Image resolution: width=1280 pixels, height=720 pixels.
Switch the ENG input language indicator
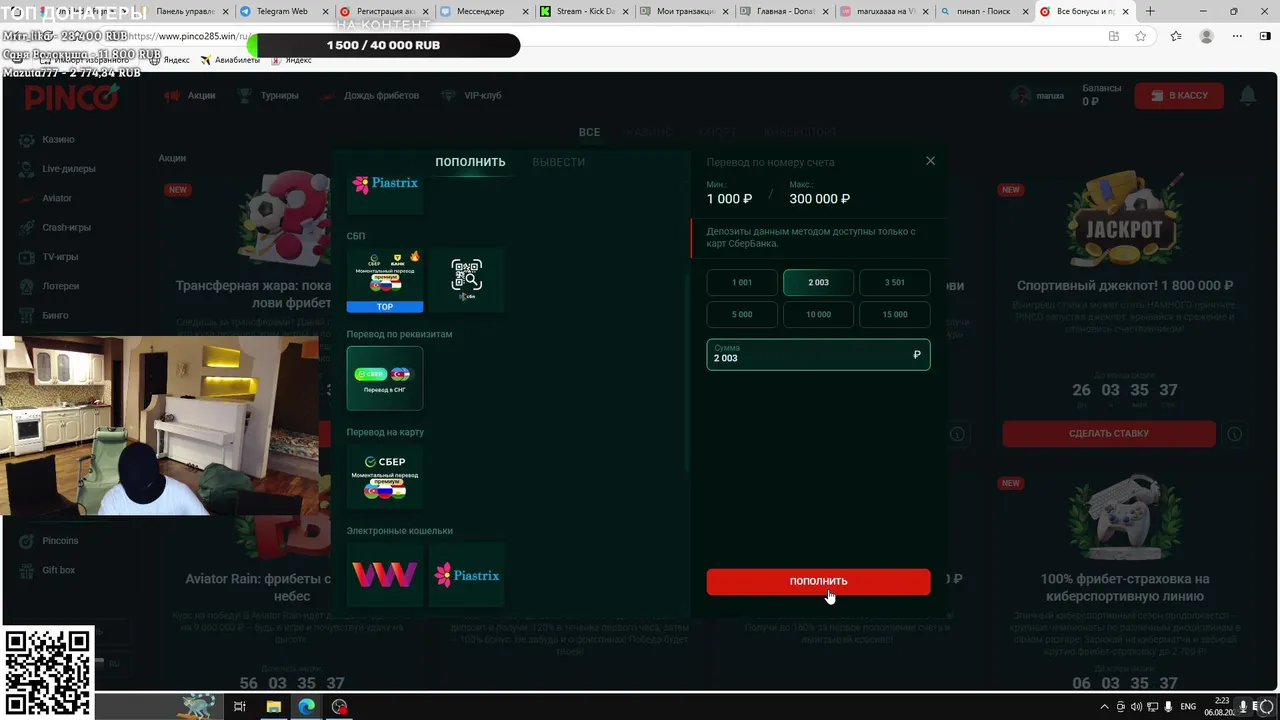click(1189, 707)
